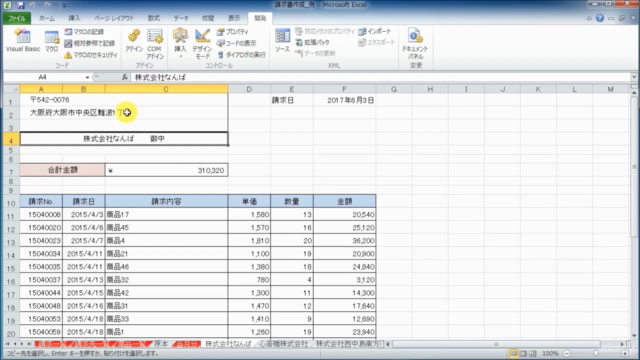Click 拡張パック (Expansion Packs)
The image size is (640, 360).
point(313,42)
